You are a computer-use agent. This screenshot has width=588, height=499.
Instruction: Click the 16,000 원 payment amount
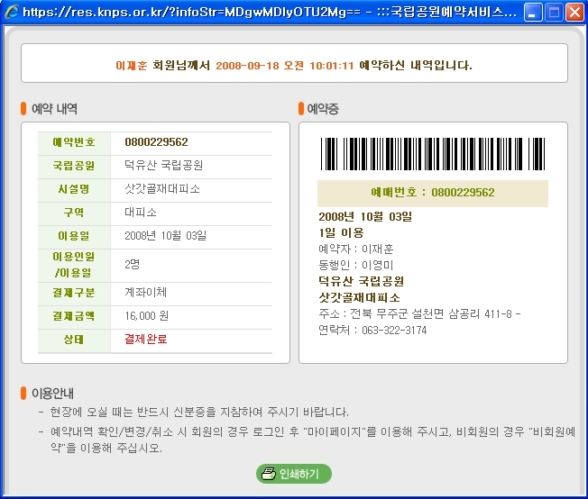click(147, 316)
